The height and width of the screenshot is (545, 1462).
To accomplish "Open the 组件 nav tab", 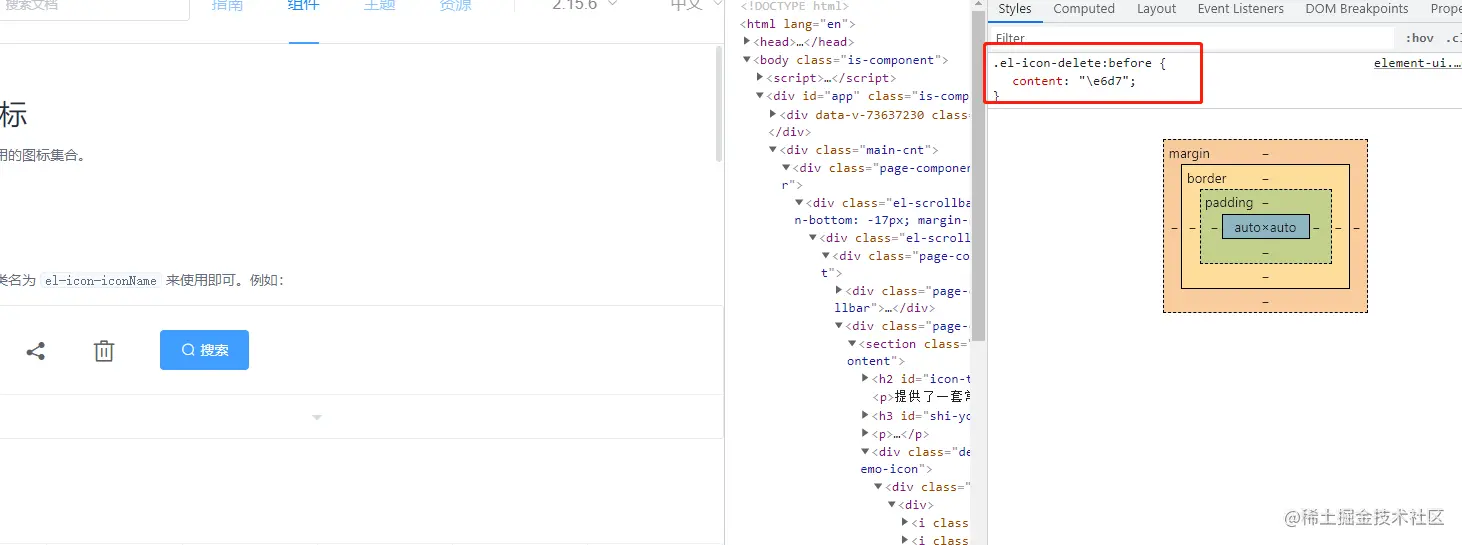I will point(303,6).
